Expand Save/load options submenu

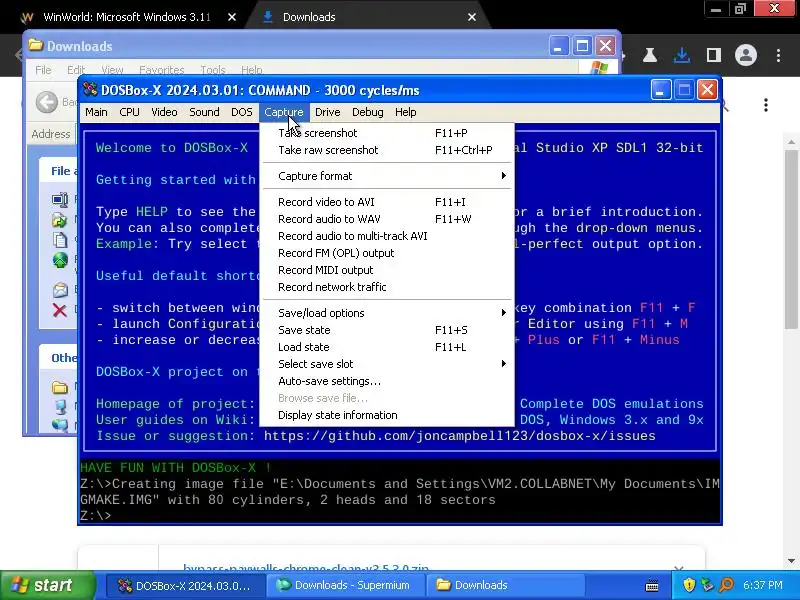pyautogui.click(x=387, y=313)
